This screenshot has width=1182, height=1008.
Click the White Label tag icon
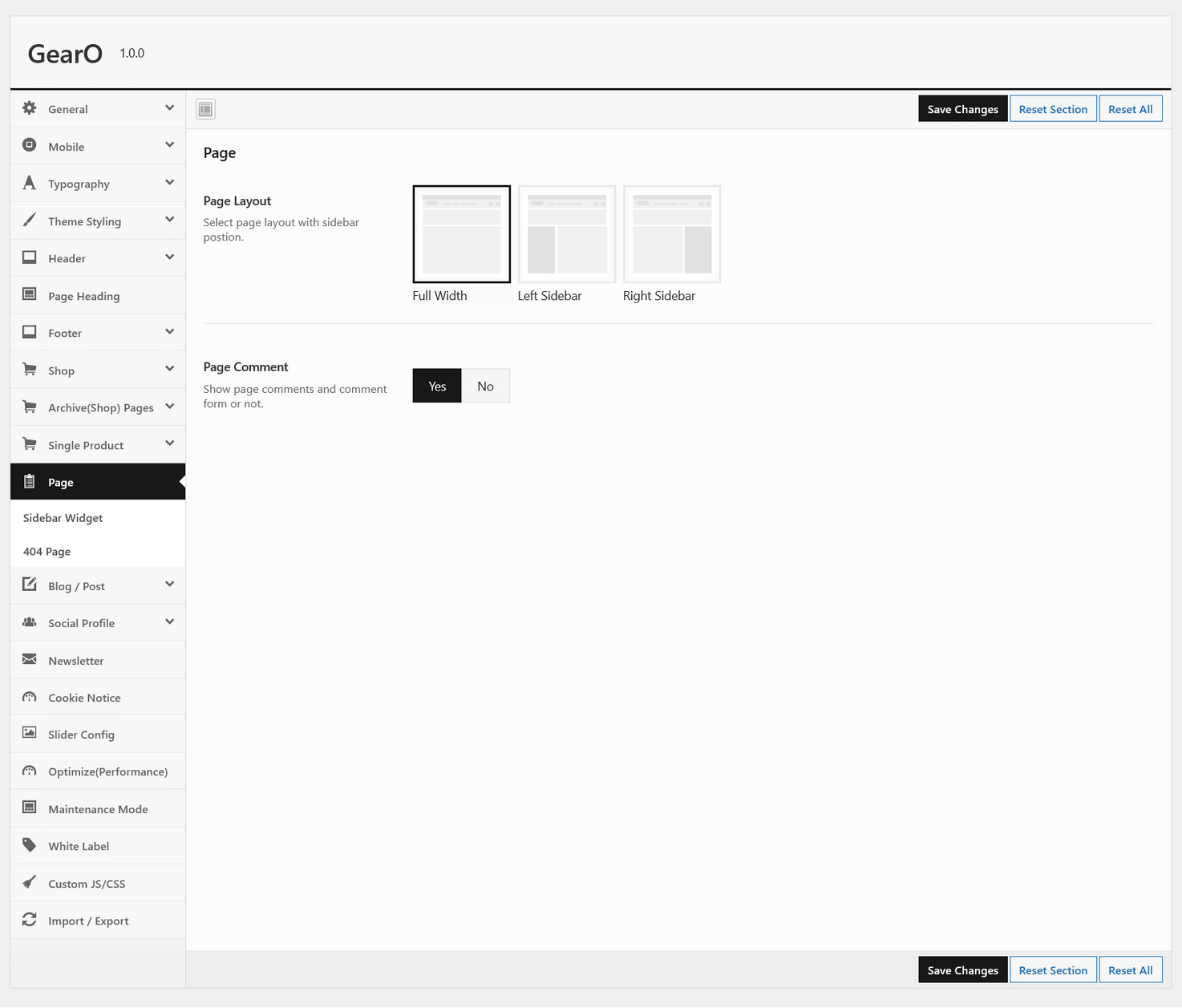pyautogui.click(x=30, y=845)
